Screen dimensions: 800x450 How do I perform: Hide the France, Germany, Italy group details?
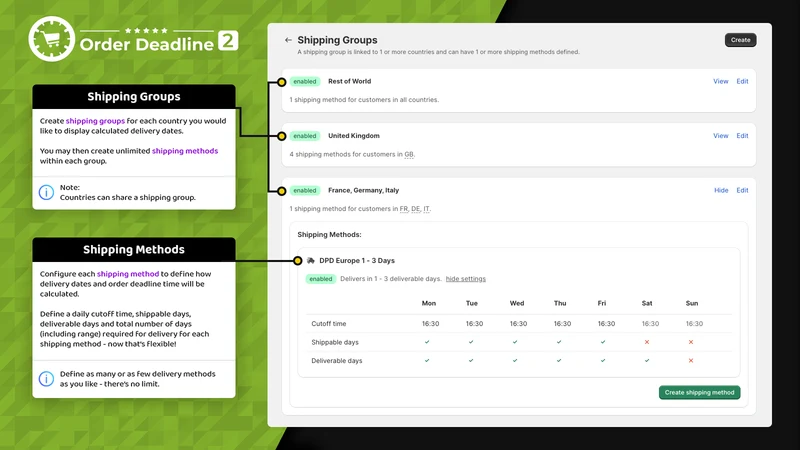pyautogui.click(x=721, y=190)
